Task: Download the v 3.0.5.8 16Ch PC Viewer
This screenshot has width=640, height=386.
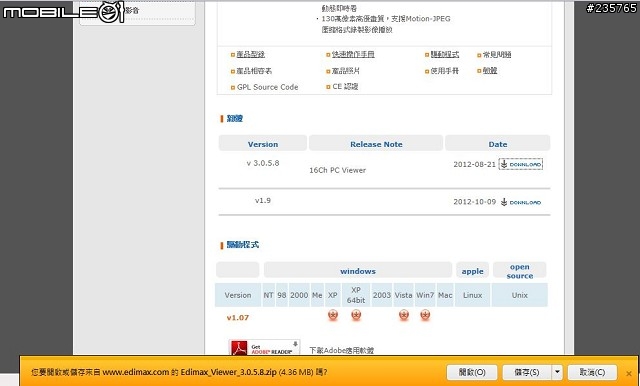Action: 521,164
